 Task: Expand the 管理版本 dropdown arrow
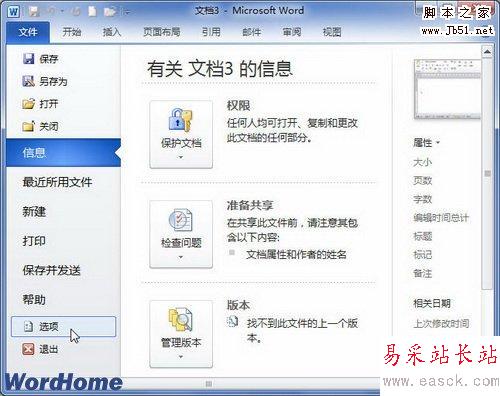coord(181,357)
